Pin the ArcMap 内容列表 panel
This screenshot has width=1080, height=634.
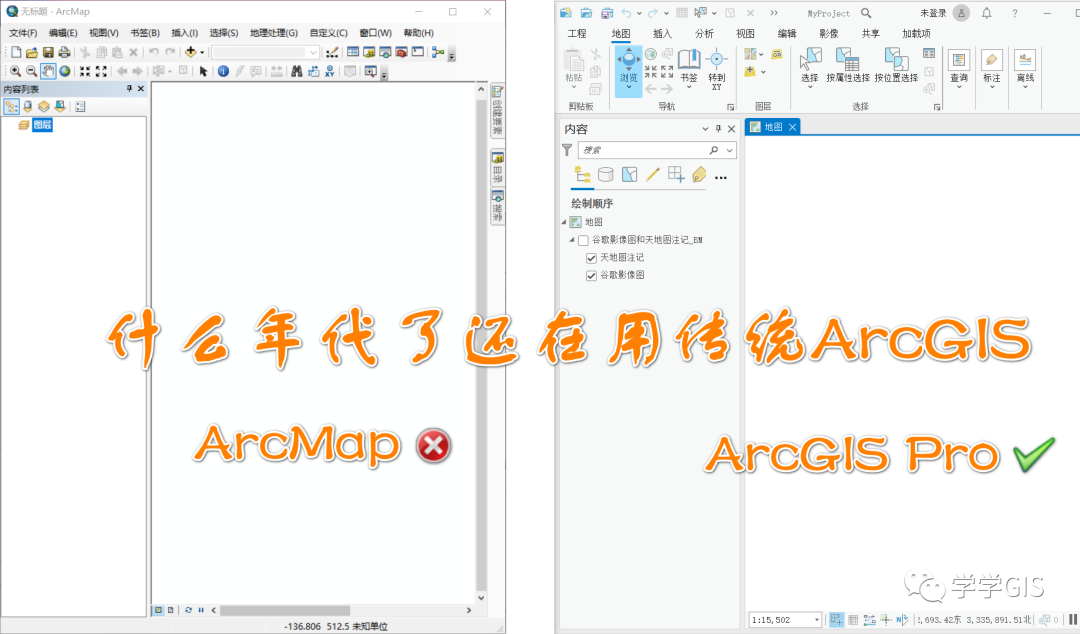point(129,89)
